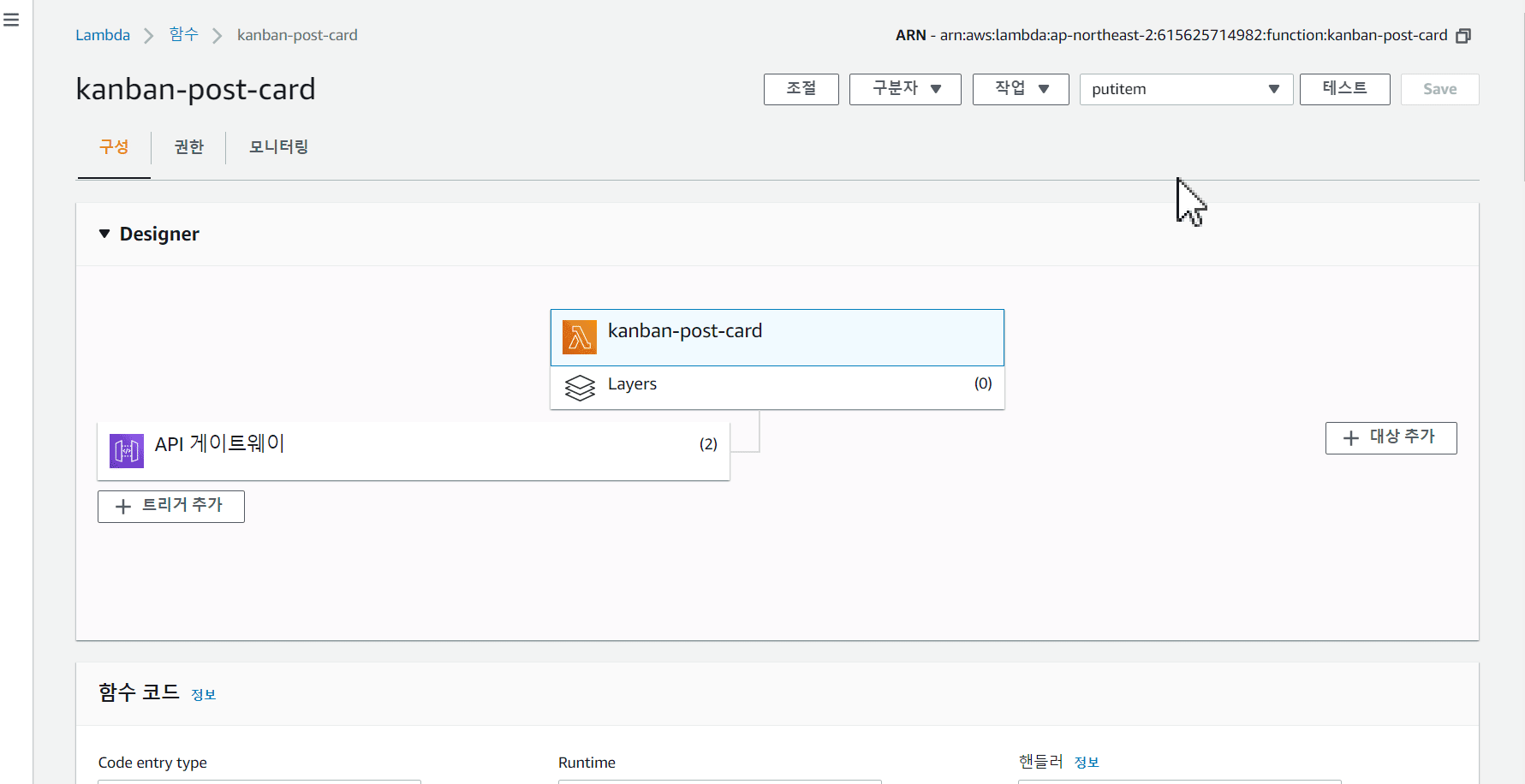Click the 트리거 추가 button
The height and width of the screenshot is (784, 1525).
171,506
